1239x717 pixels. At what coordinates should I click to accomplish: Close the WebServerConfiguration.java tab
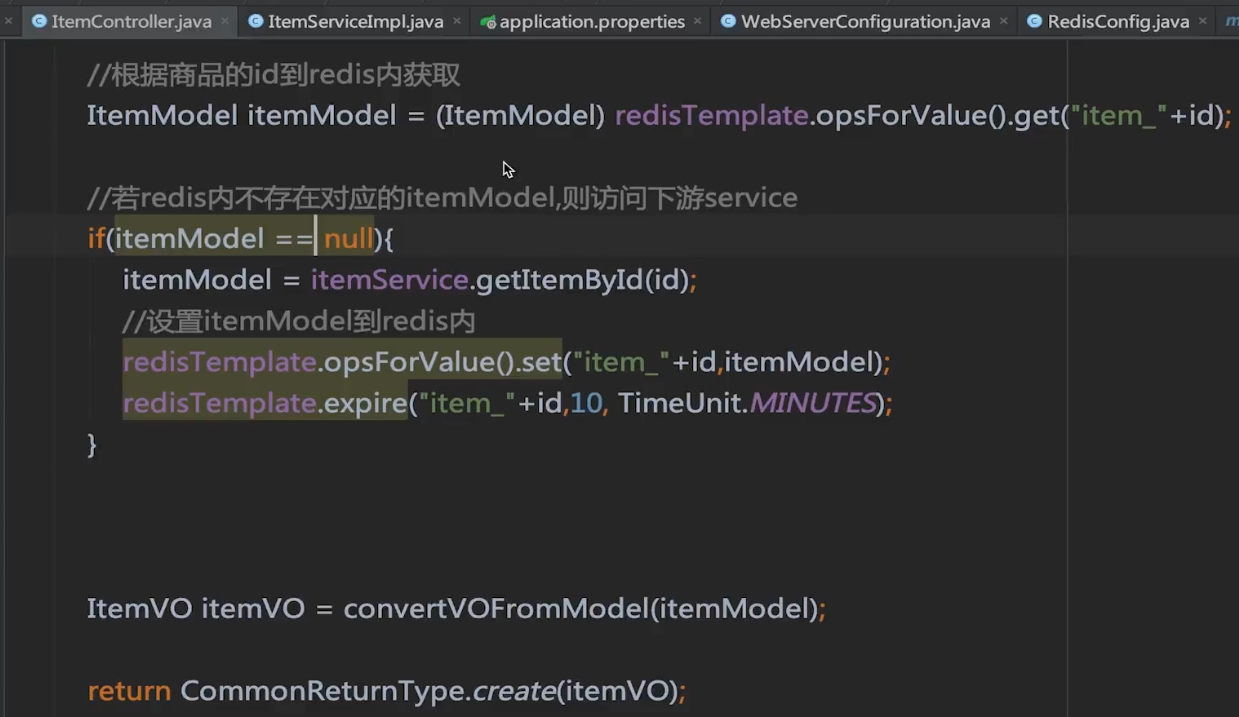[x=1004, y=21]
